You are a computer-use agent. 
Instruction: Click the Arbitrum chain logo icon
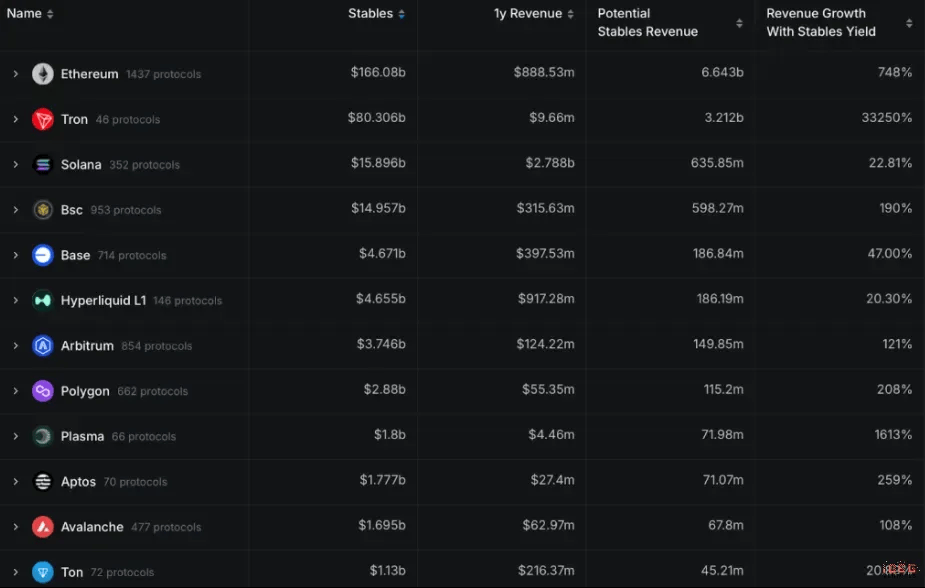[42, 346]
